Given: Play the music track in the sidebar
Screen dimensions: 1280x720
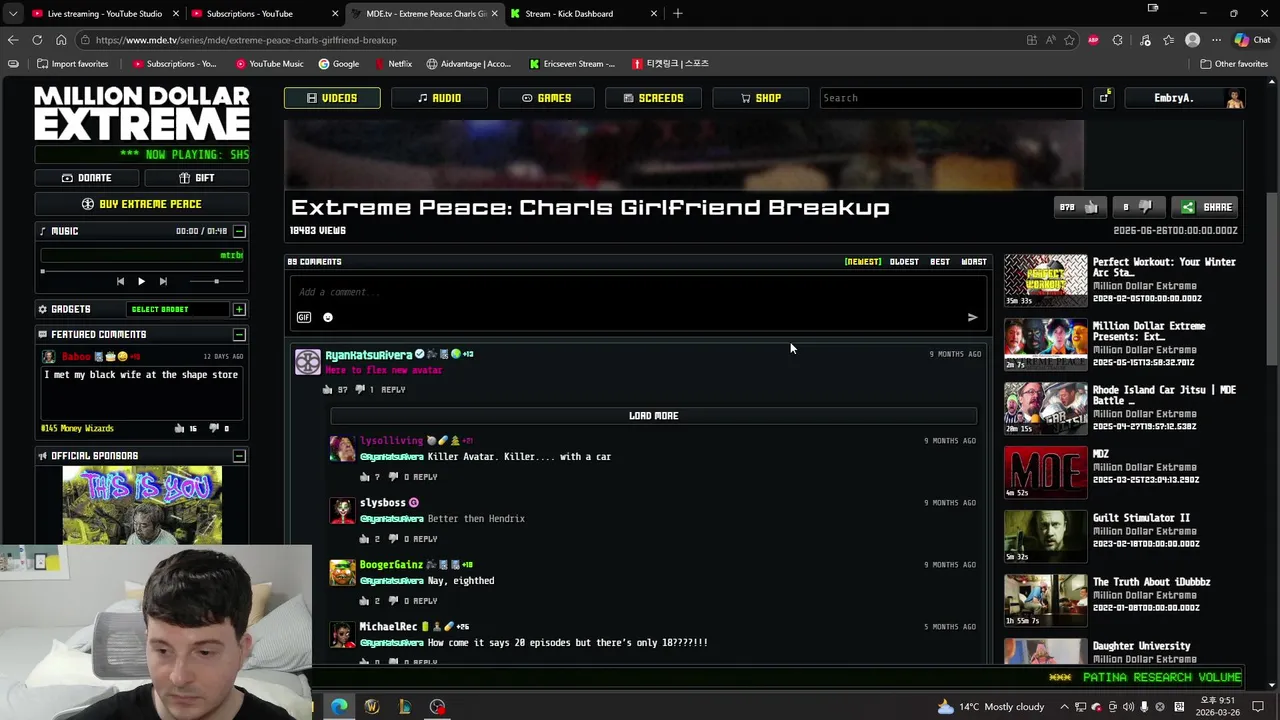Looking at the screenshot, I should [141, 282].
